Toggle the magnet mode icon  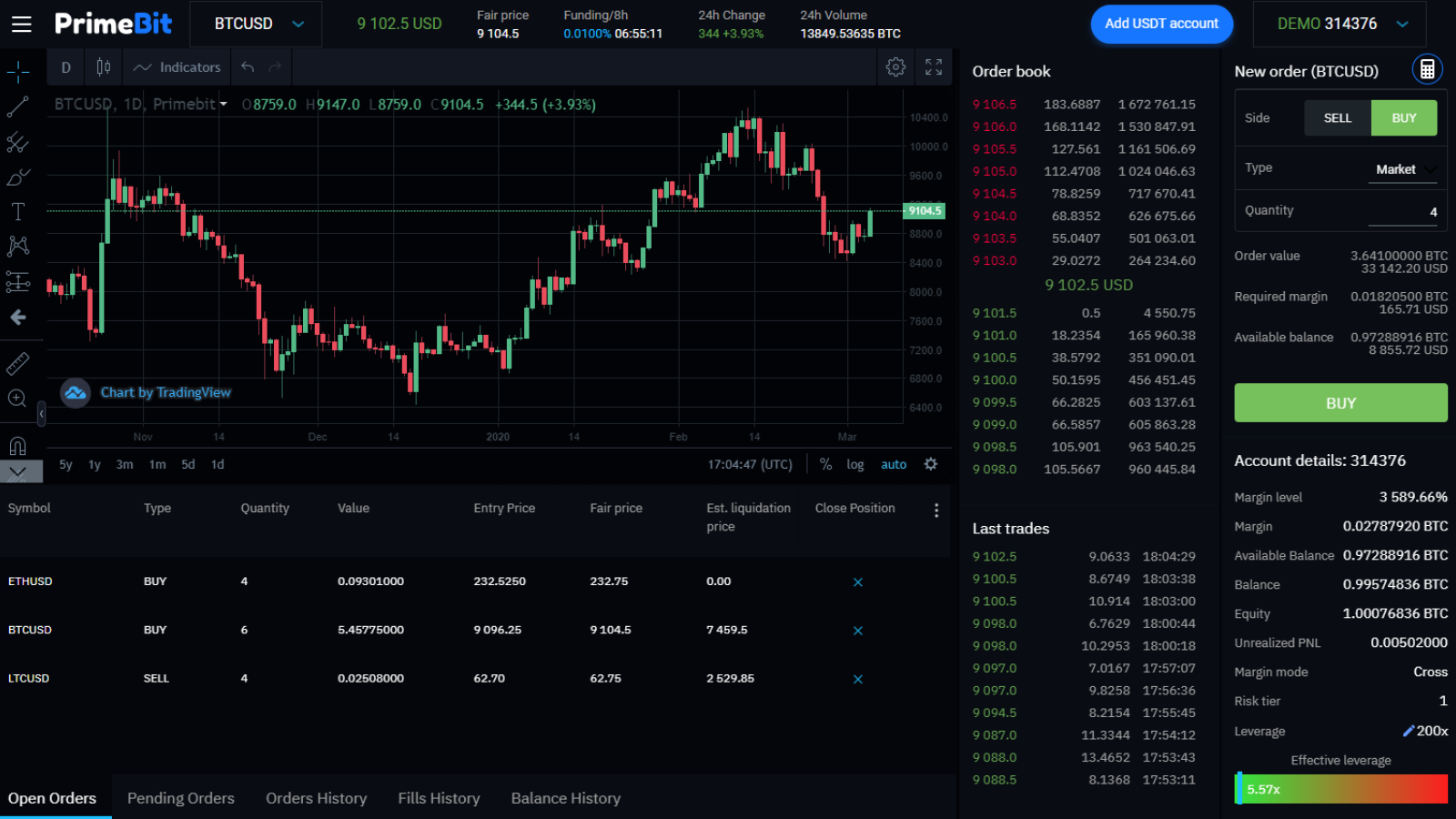[18, 446]
